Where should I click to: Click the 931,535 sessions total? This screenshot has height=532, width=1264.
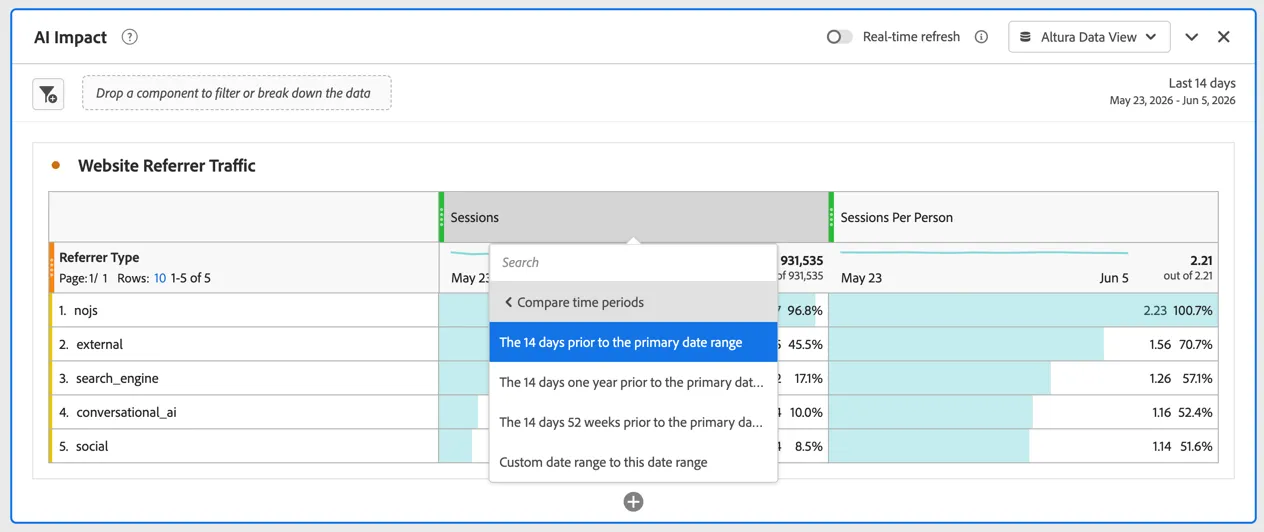[x=802, y=260]
